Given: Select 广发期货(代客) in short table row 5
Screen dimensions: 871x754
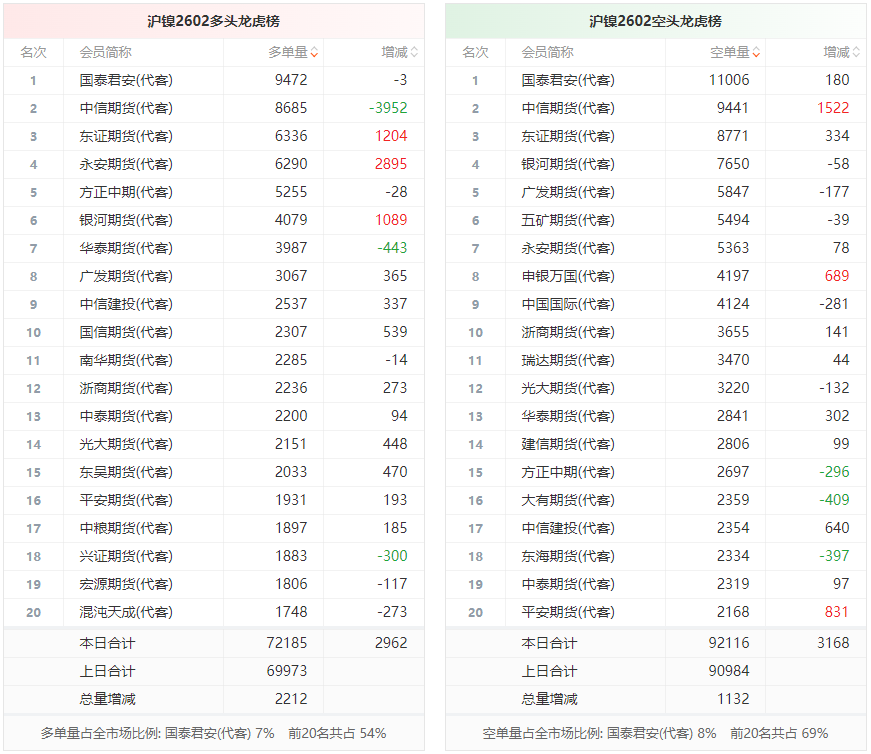Looking at the screenshot, I should click(568, 192).
